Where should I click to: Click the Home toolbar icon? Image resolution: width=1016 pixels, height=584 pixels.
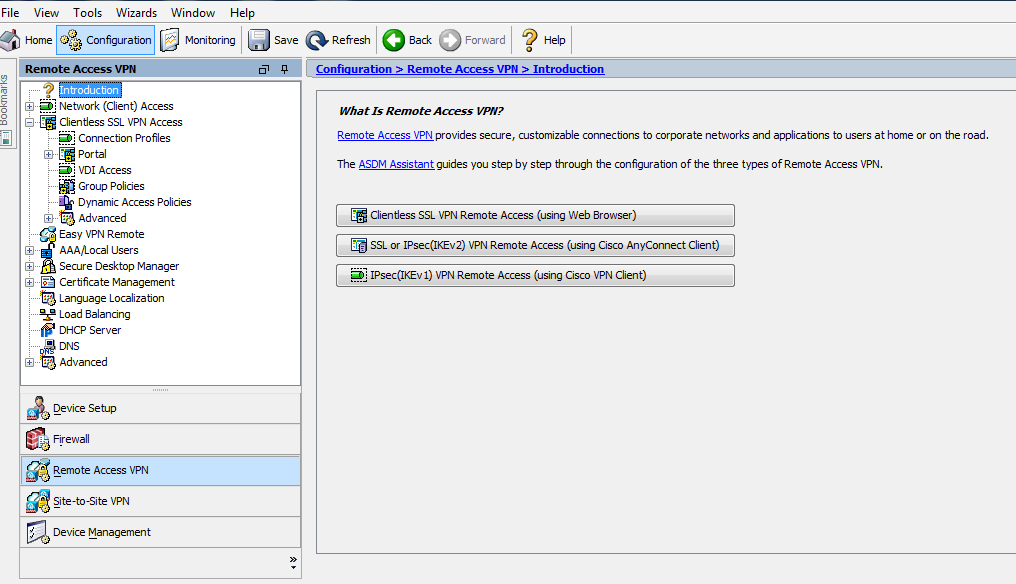pyautogui.click(x=11, y=40)
